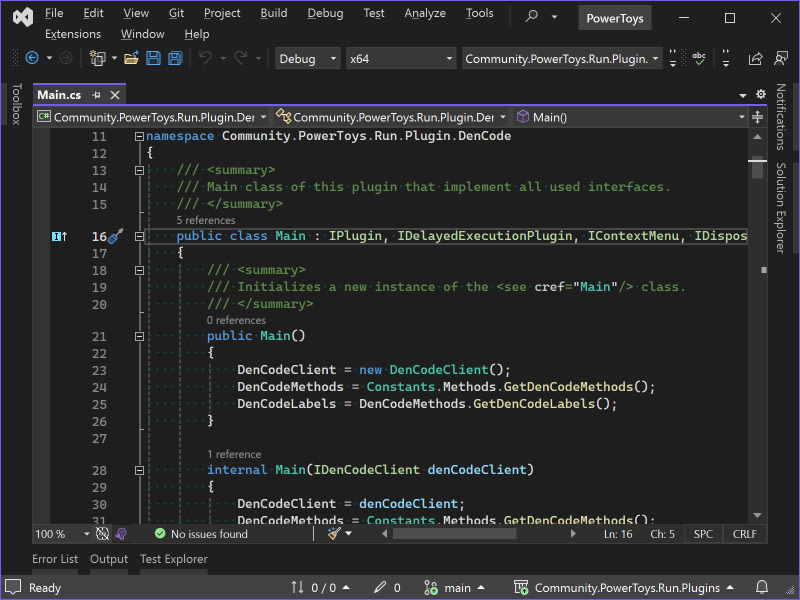Image resolution: width=800 pixels, height=600 pixels.
Task: Click the Navigate Backward arrow icon
Action: point(32,59)
